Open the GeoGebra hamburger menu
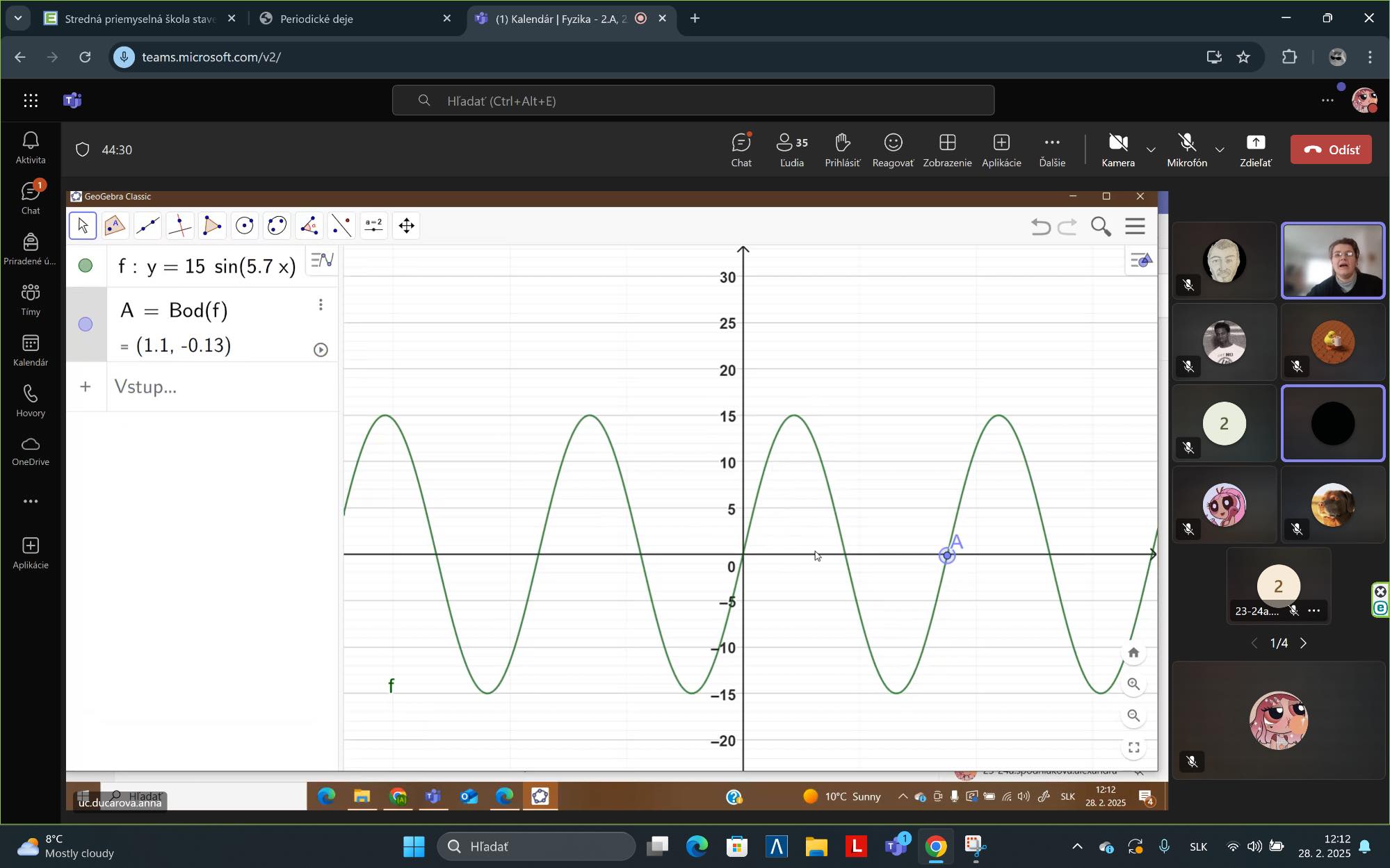 [x=1135, y=227]
